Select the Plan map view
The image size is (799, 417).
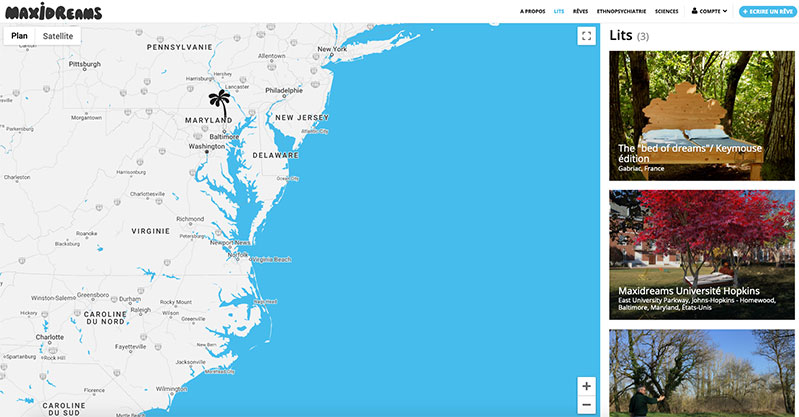coord(19,35)
